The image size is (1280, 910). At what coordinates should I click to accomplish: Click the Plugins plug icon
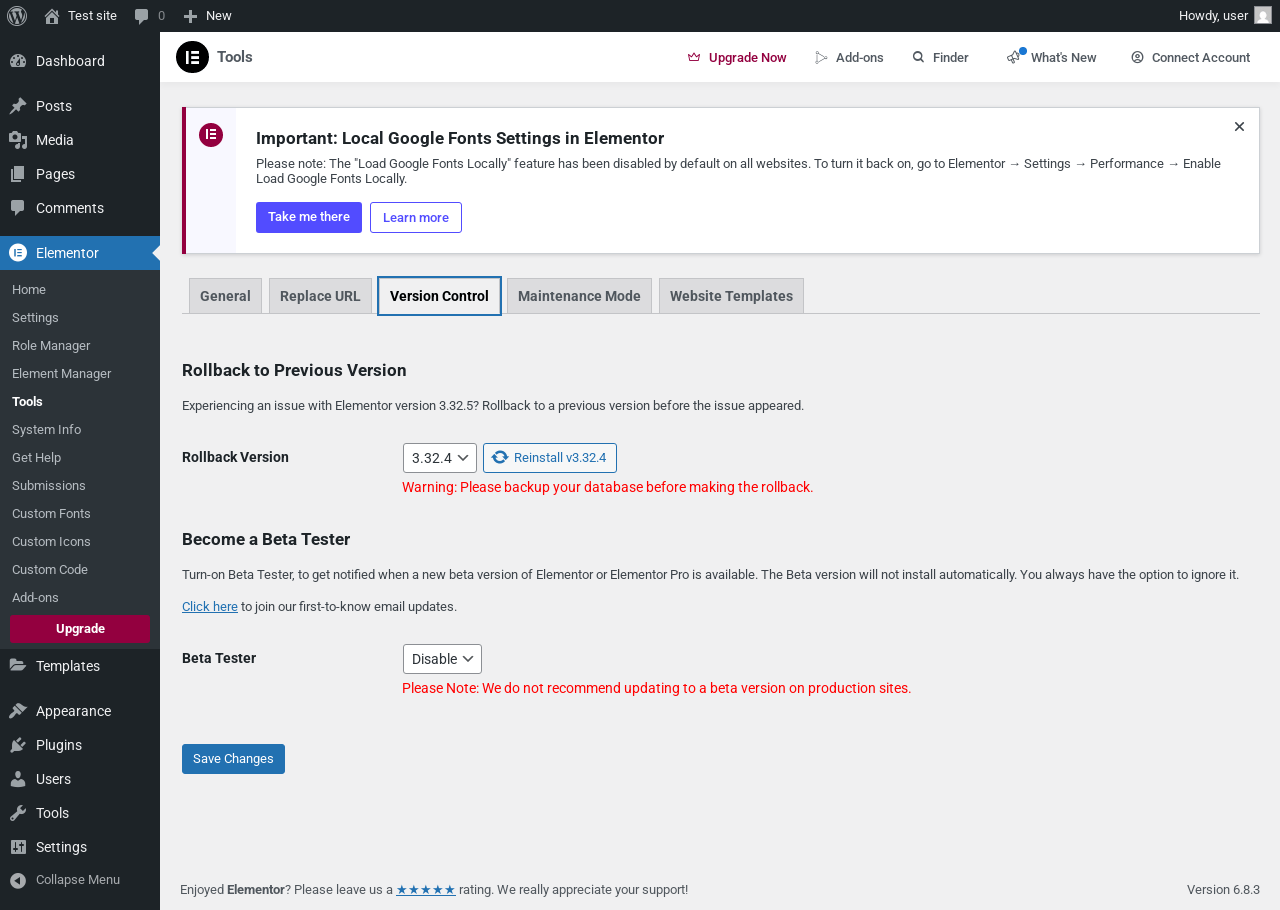click(x=18, y=745)
